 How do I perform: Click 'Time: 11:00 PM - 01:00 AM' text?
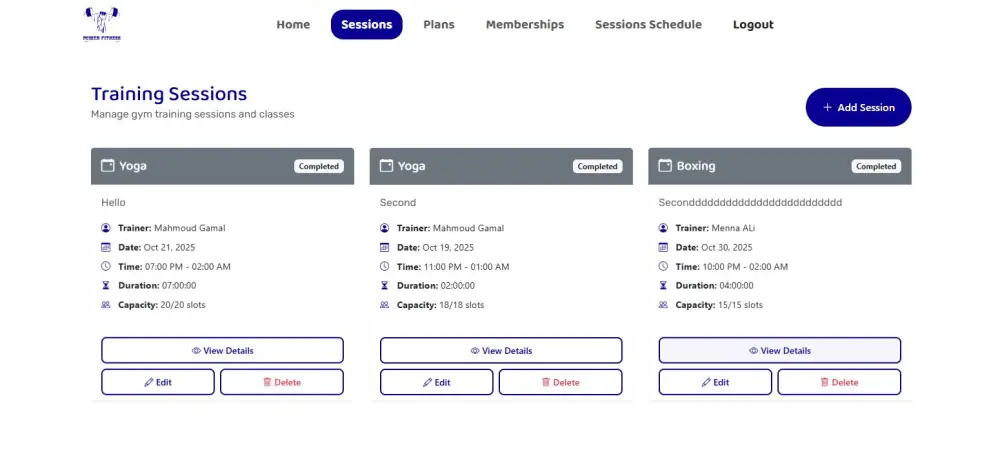tap(453, 267)
